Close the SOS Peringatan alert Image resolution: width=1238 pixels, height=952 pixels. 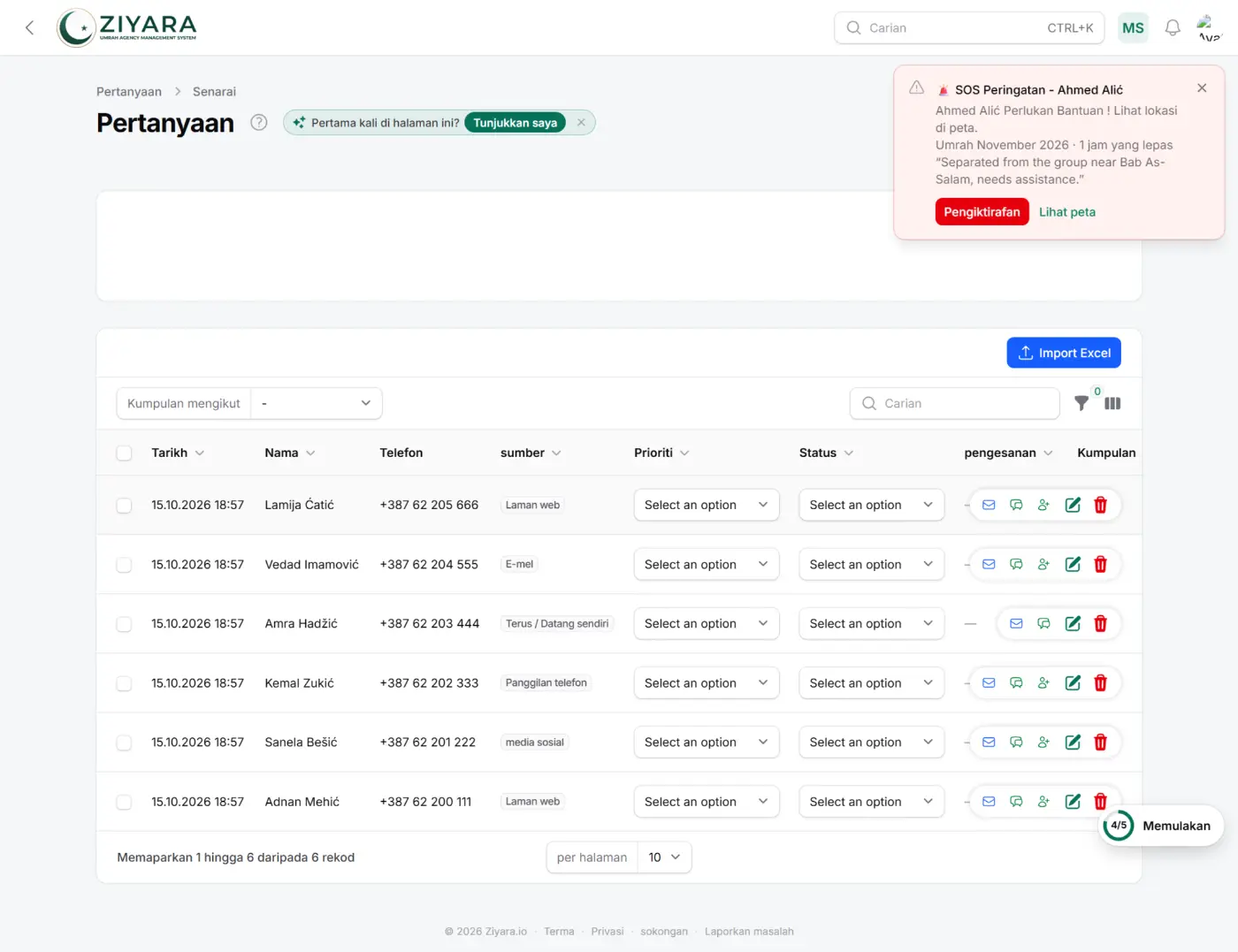click(1202, 88)
